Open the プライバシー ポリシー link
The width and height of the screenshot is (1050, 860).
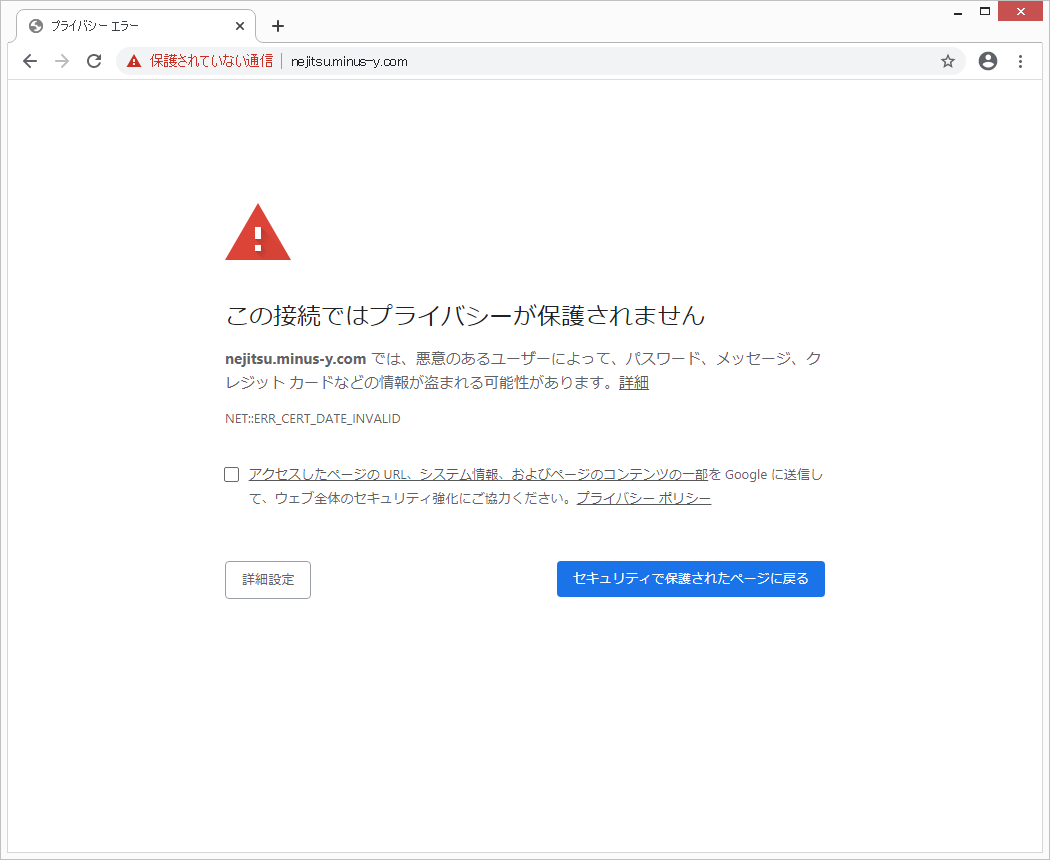644,498
